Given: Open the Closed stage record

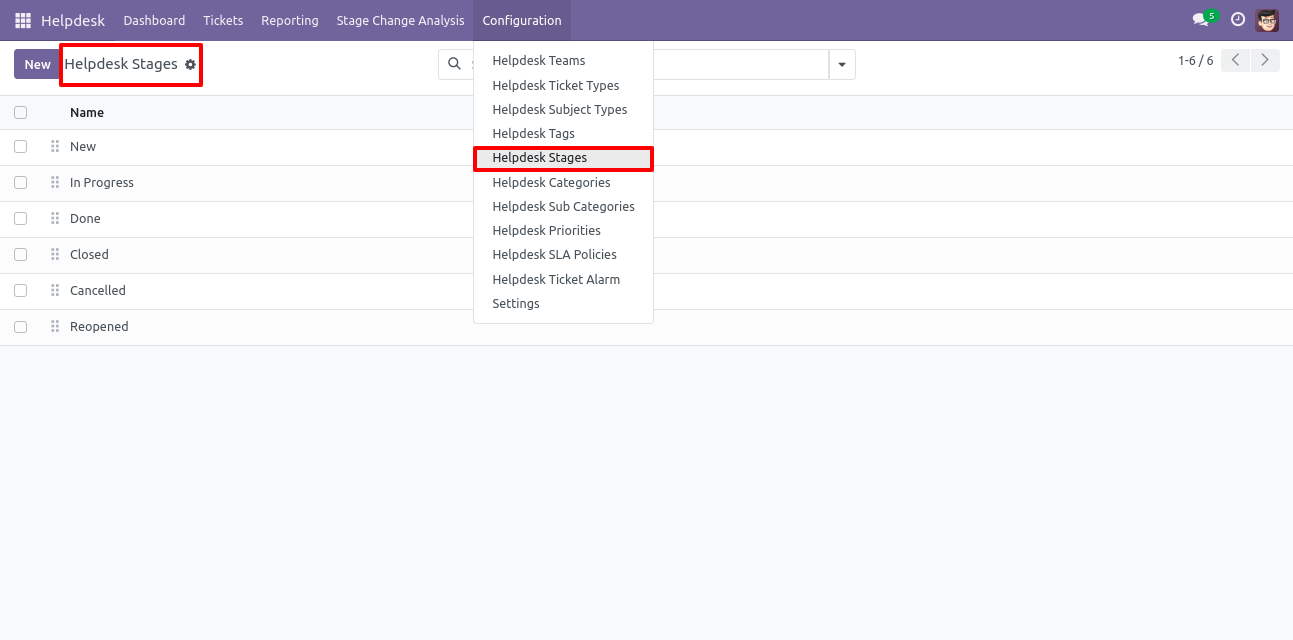Looking at the screenshot, I should (x=89, y=255).
